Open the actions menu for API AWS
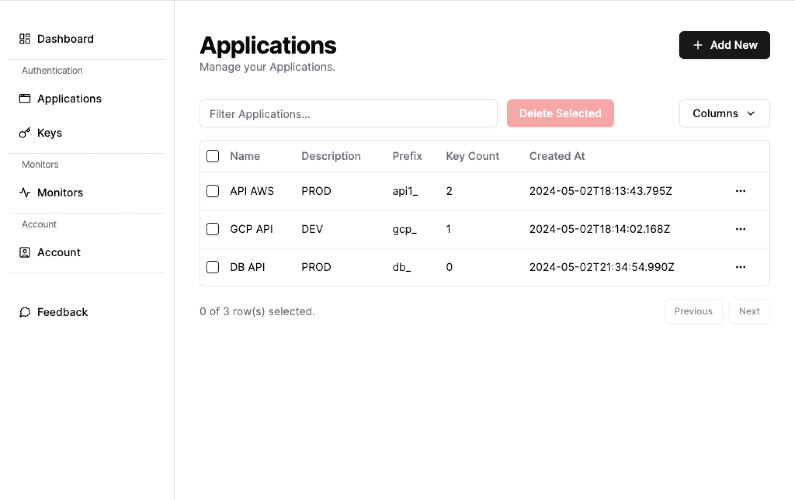 [740, 191]
